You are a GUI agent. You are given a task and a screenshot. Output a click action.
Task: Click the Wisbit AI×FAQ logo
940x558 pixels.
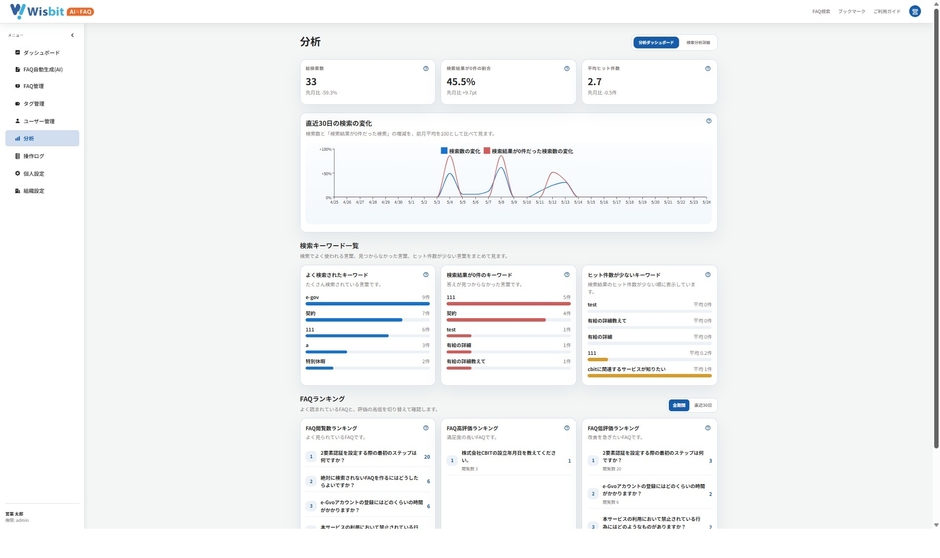click(52, 11)
